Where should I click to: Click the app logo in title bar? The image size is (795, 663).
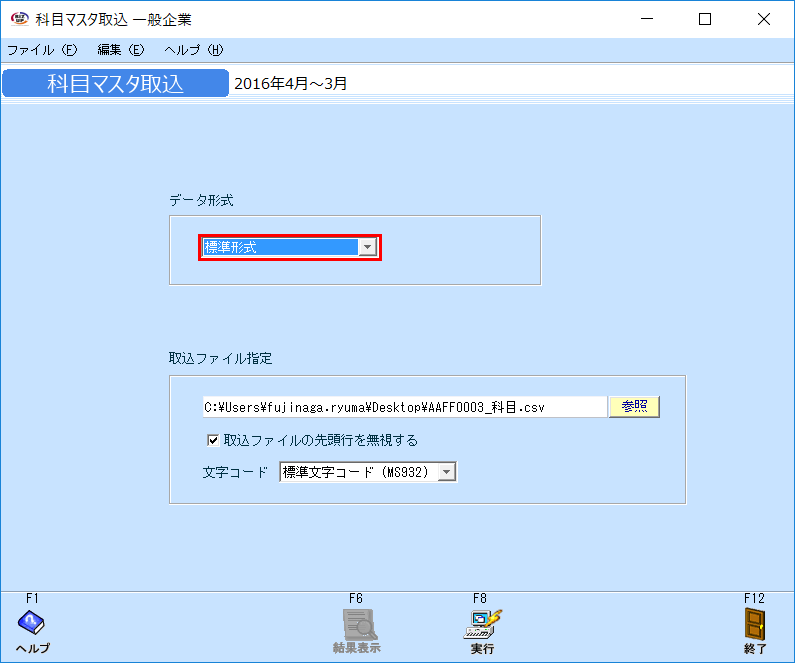tap(20, 19)
